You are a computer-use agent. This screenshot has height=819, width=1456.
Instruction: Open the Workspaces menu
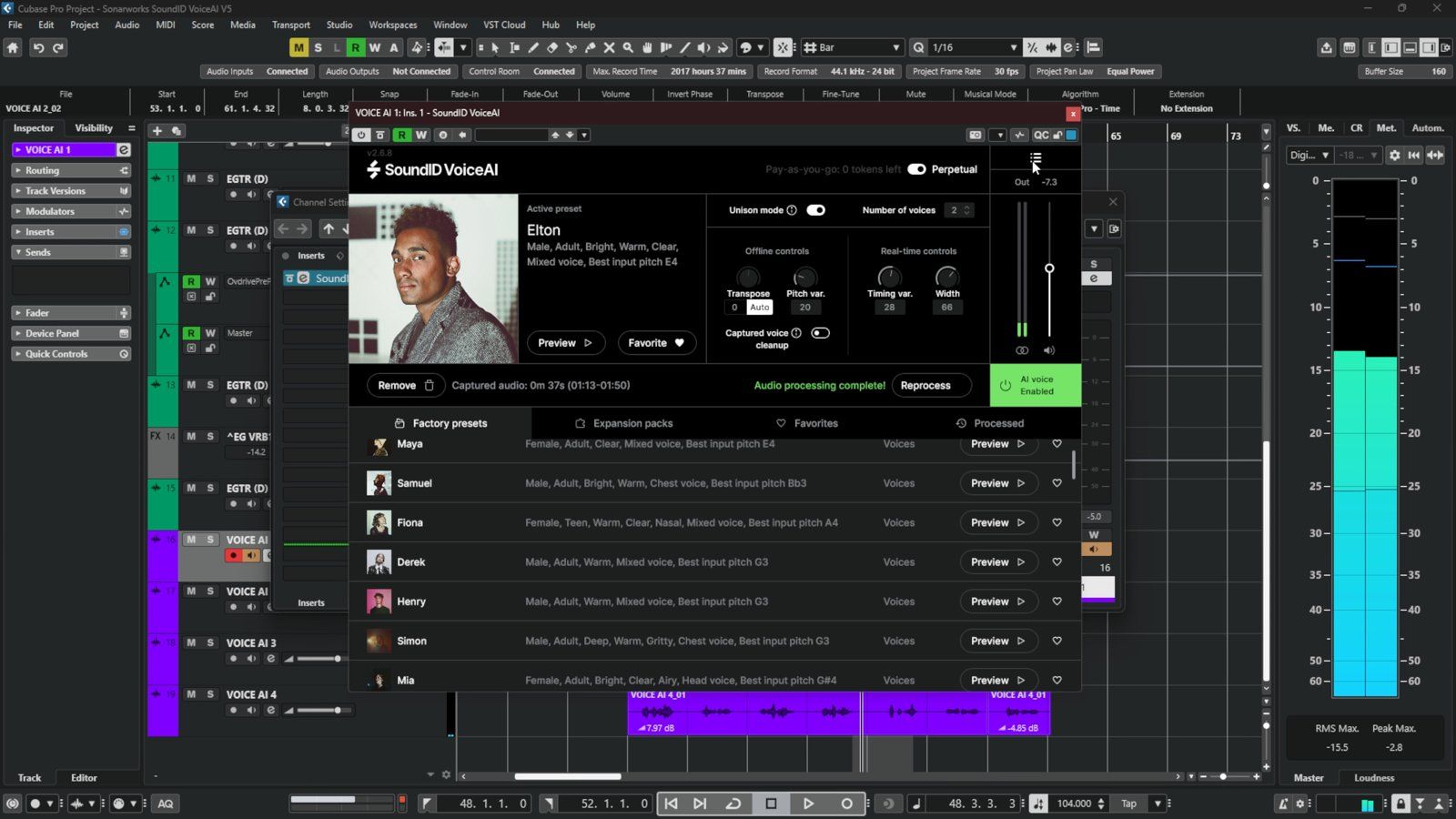pyautogui.click(x=392, y=25)
